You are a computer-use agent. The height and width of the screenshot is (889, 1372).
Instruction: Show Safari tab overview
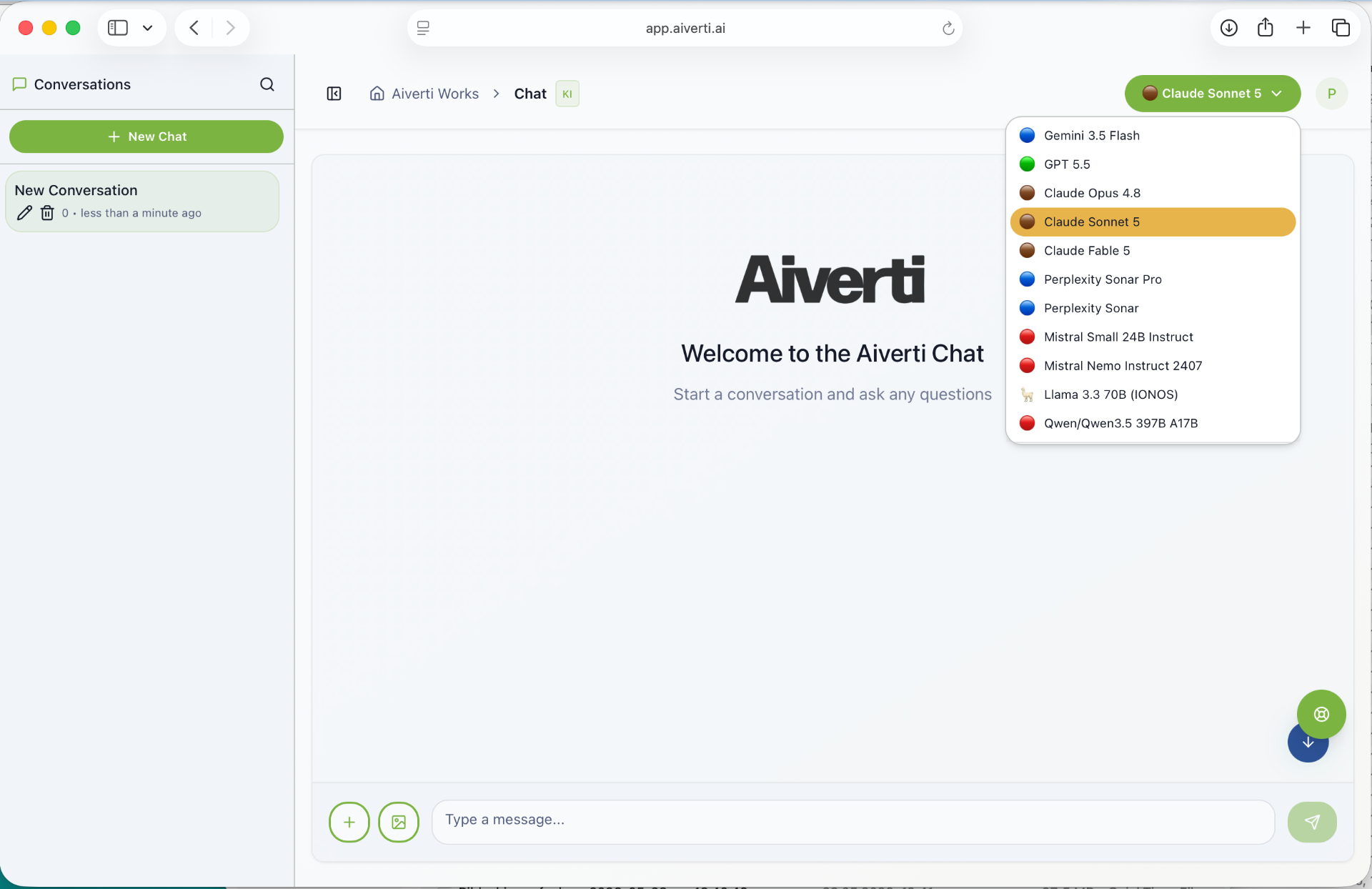tap(1341, 28)
